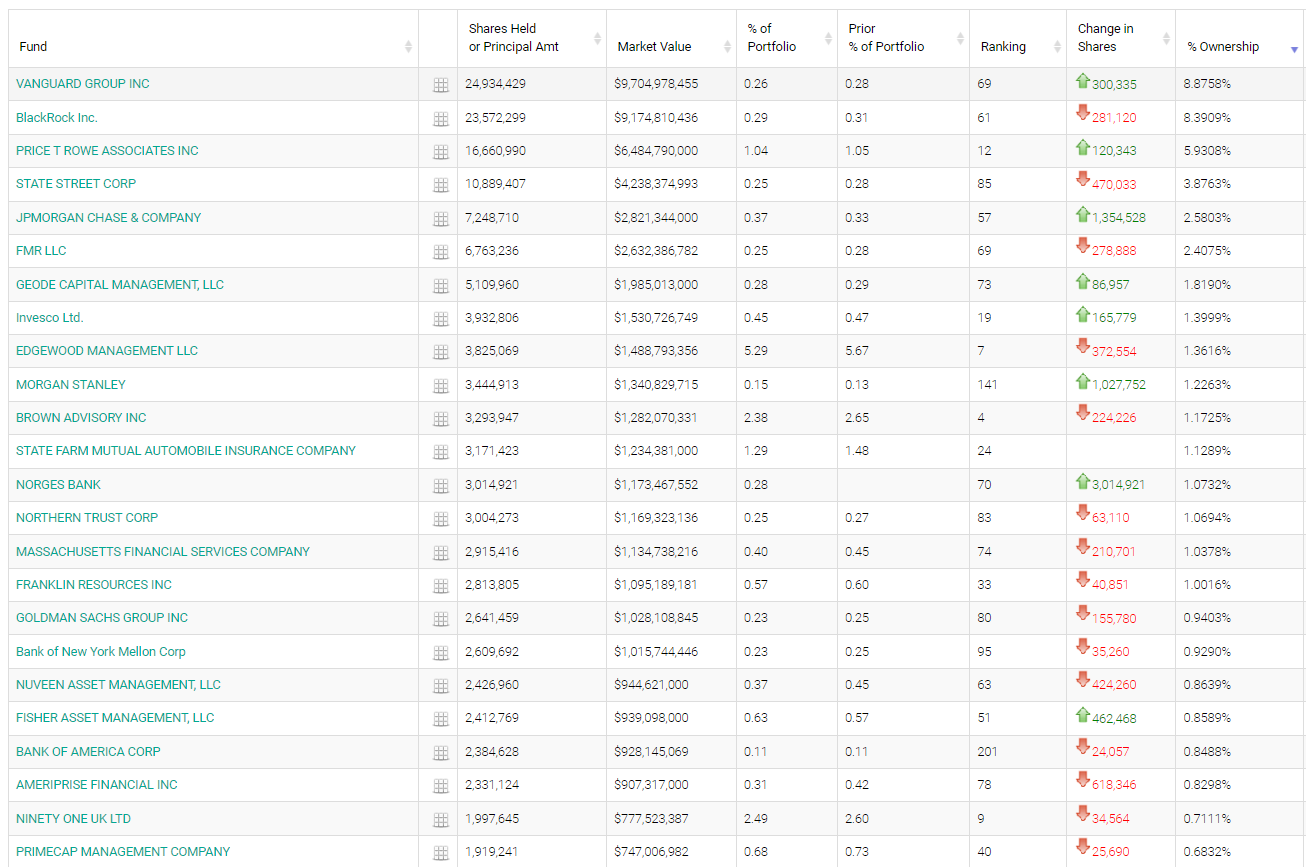Select market value $9,704,978,455 cell
The image size is (1306, 867).
pos(656,84)
